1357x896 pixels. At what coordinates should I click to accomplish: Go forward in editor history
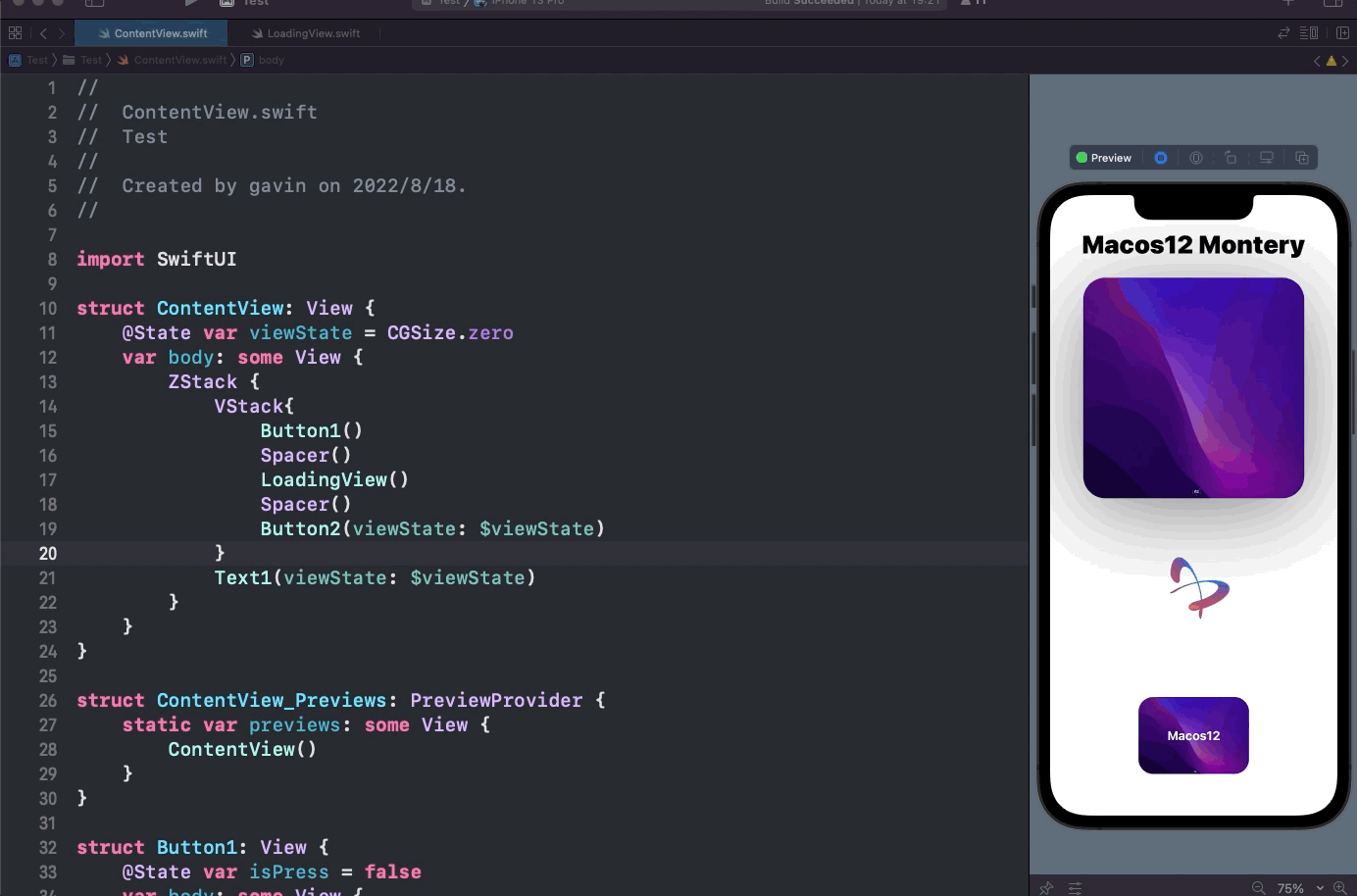coord(62,33)
